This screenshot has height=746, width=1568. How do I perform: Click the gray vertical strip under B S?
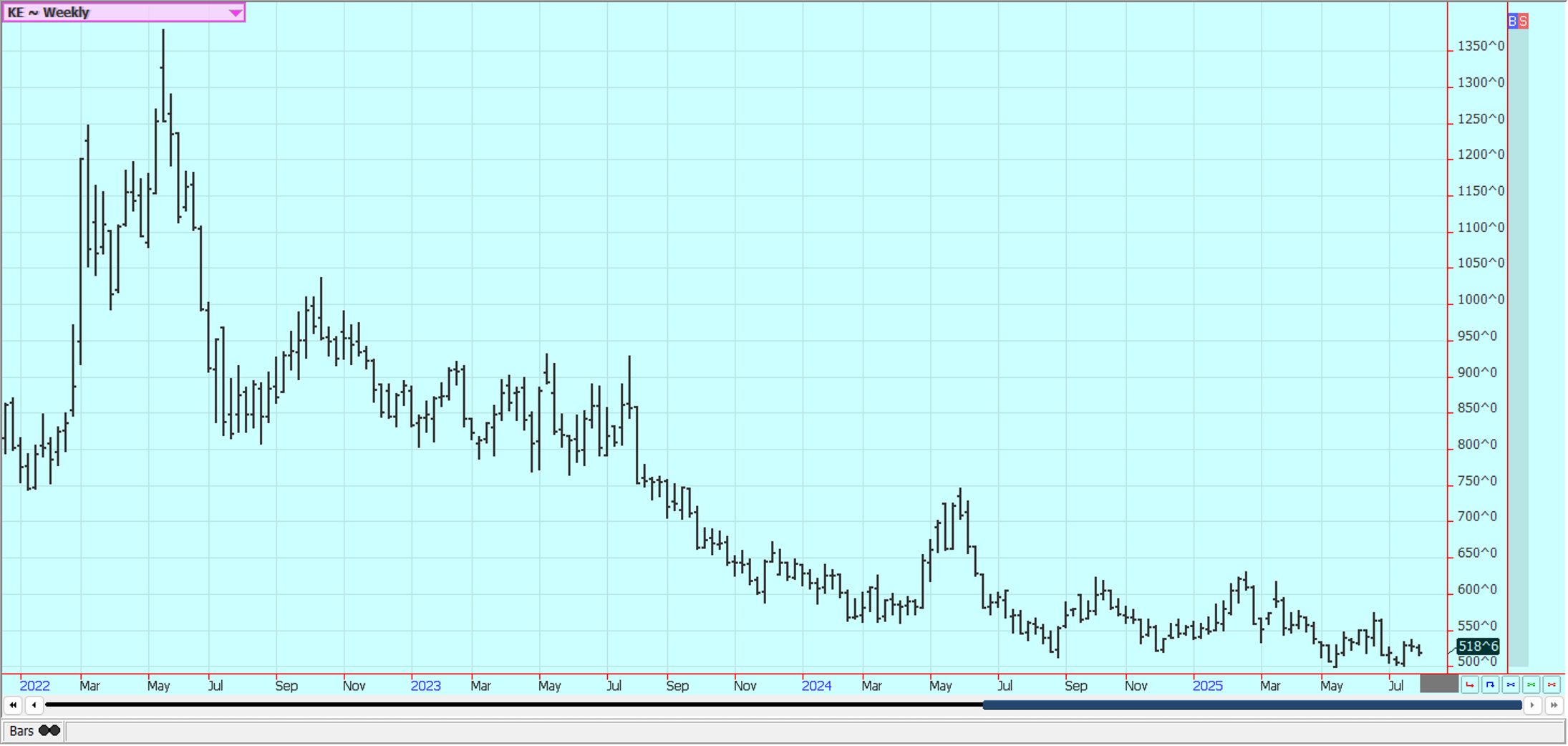(1518, 348)
